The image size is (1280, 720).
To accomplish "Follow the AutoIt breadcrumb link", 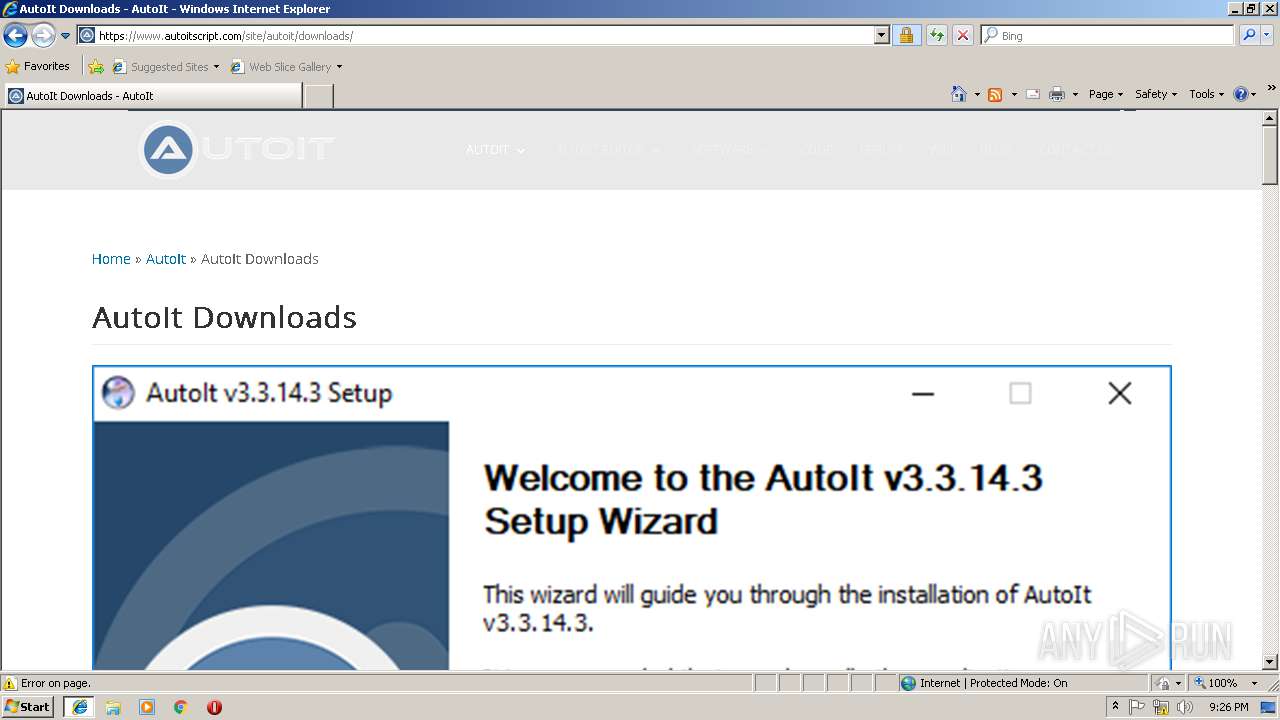I will click(166, 259).
